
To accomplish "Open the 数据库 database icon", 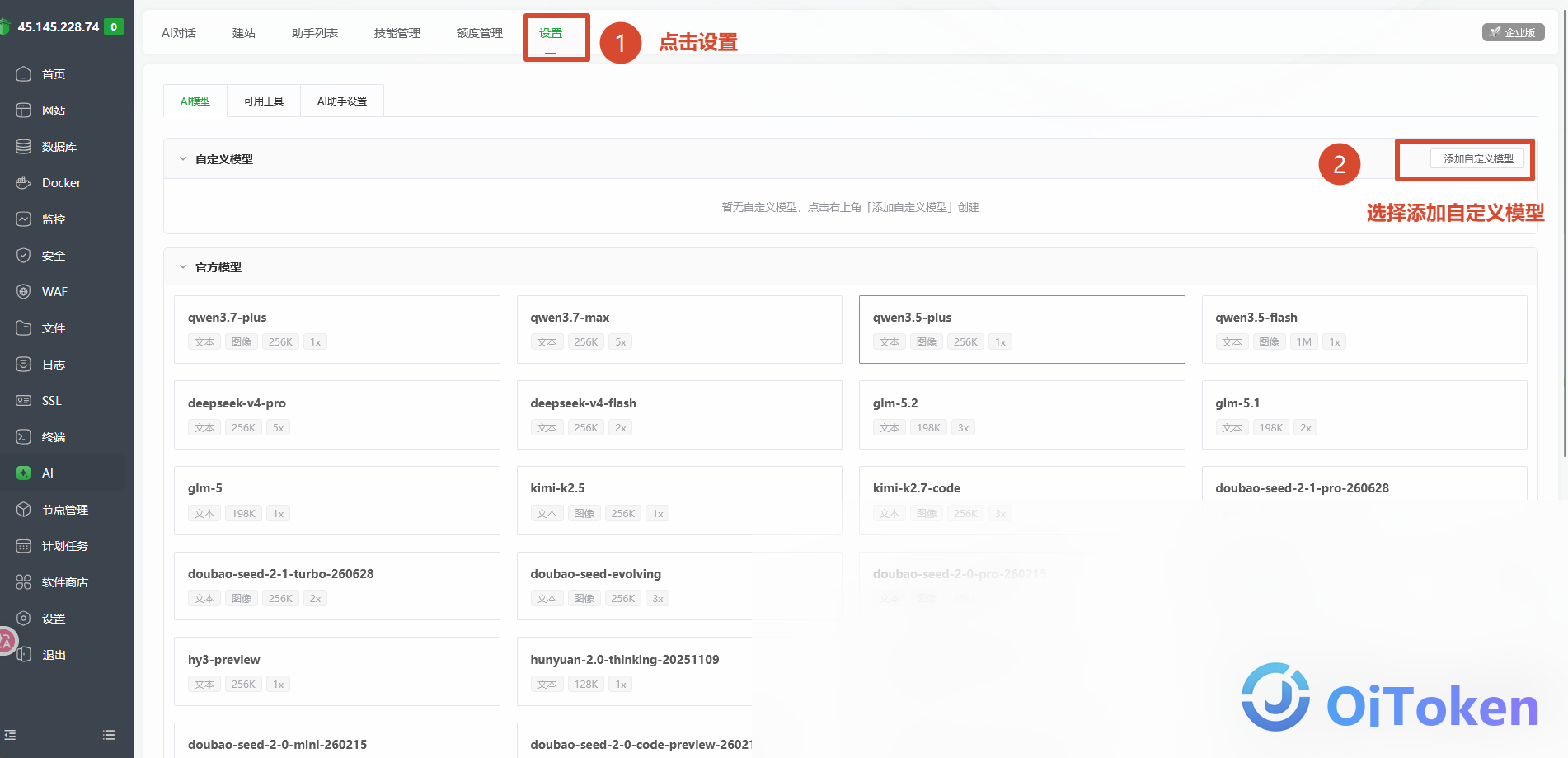I will 23,147.
